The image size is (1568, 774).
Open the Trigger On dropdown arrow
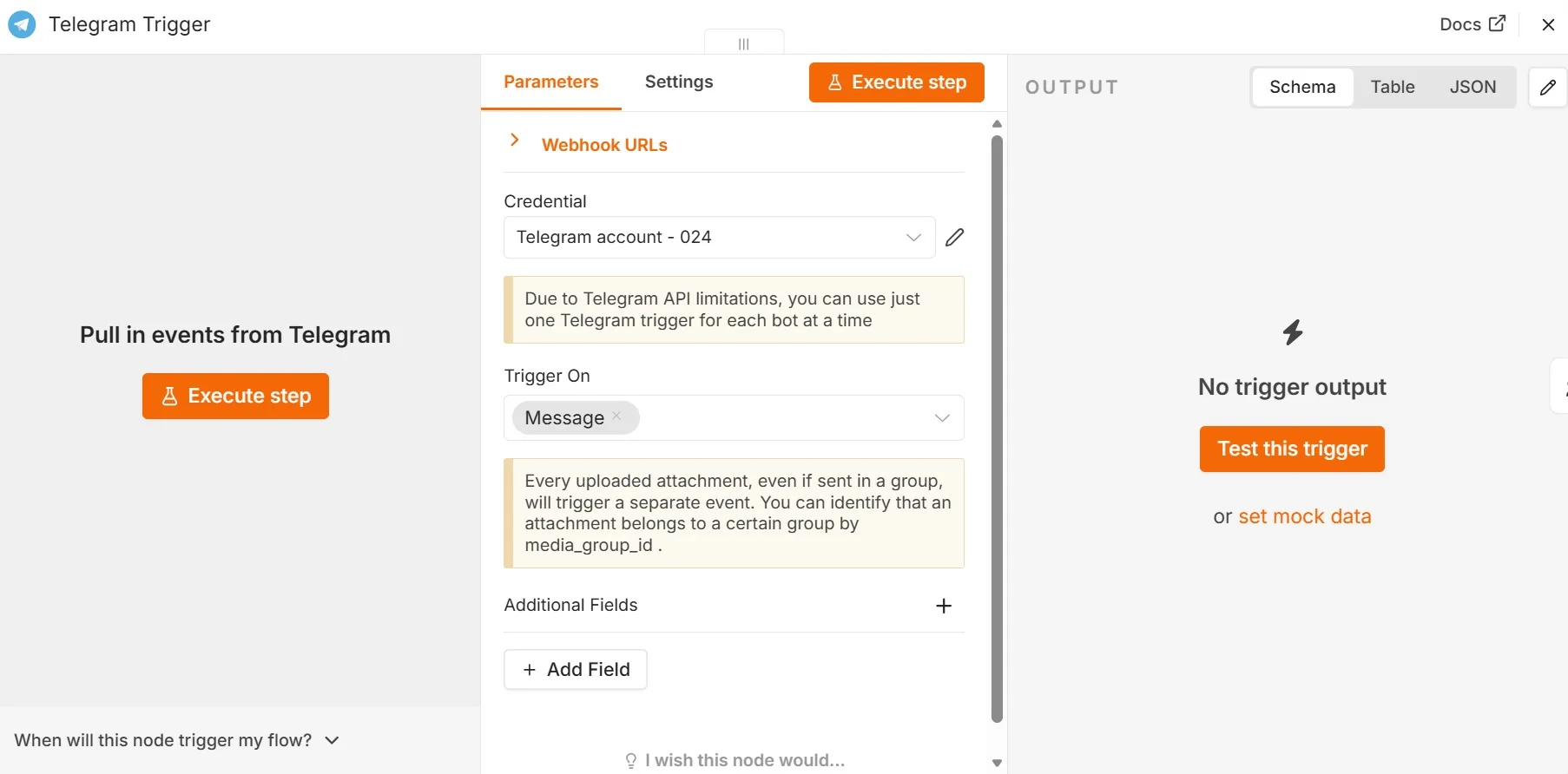942,418
